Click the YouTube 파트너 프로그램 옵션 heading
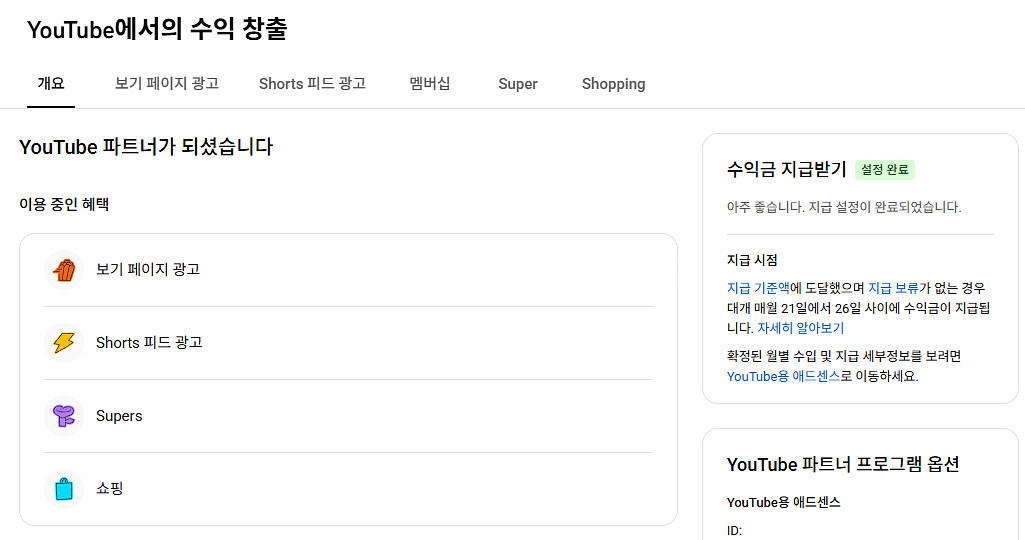Image resolution: width=1025 pixels, height=540 pixels. (843, 465)
